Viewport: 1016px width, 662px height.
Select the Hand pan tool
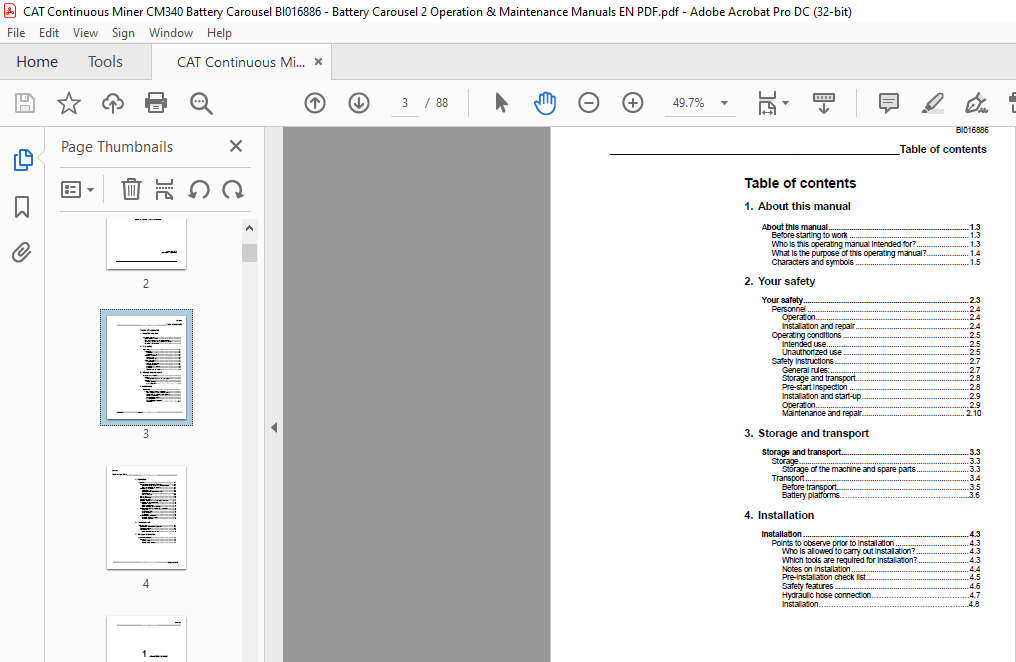click(x=545, y=103)
